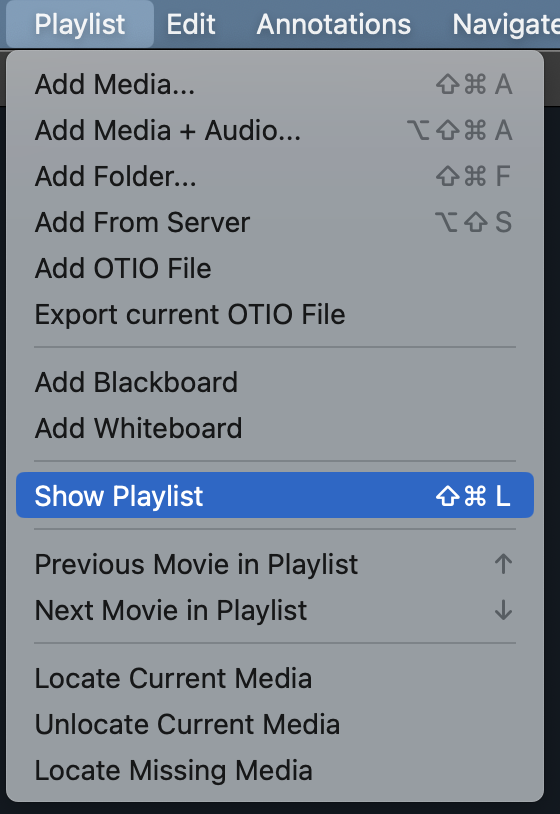The image size is (560, 814).
Task: Open the Navigate menu
Action: click(506, 24)
